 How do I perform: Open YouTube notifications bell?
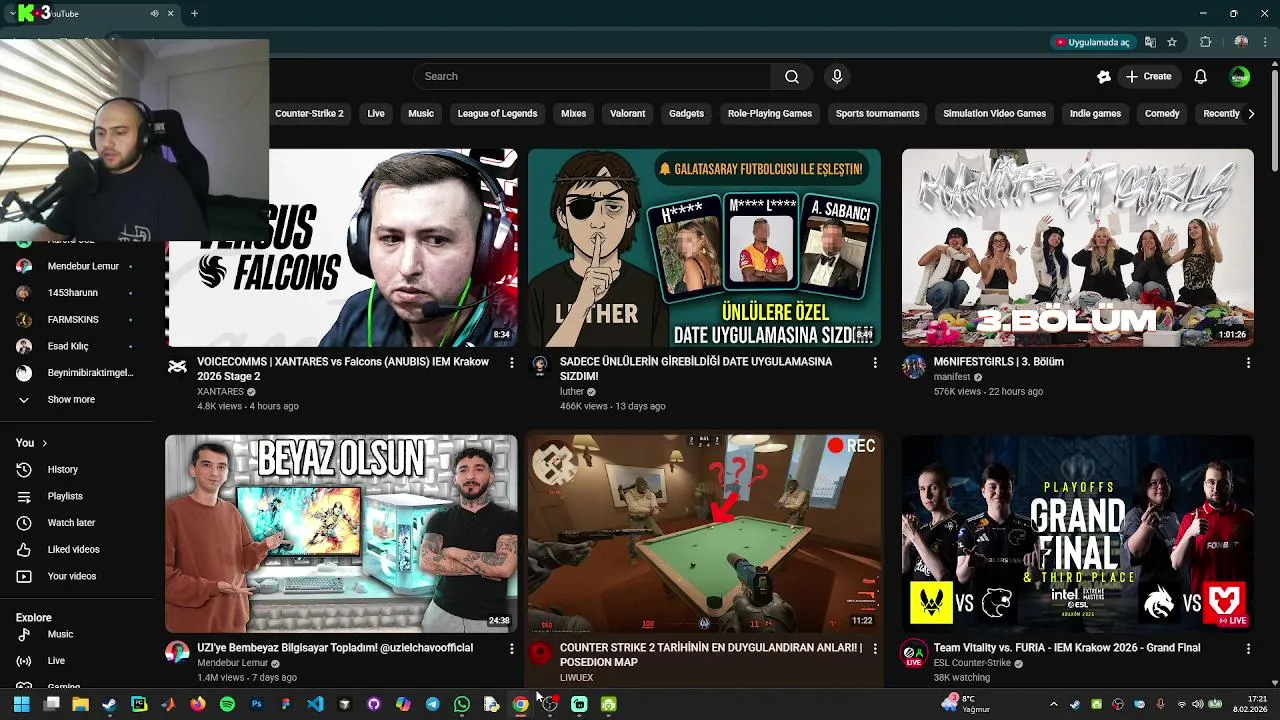point(1201,76)
